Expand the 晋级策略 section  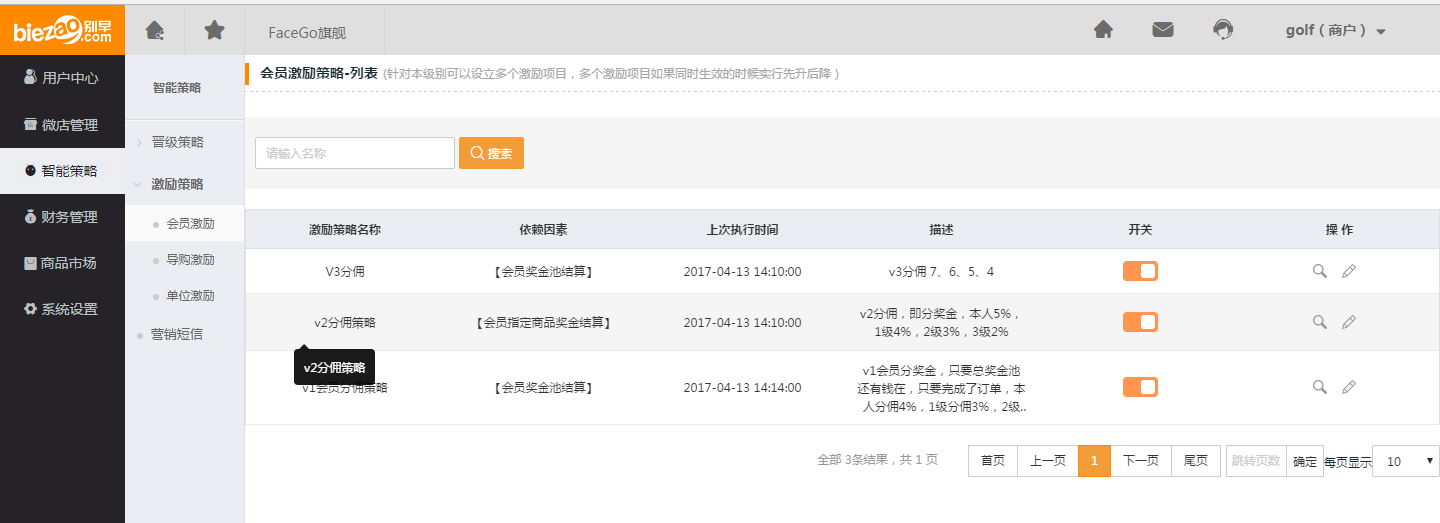tap(177, 142)
